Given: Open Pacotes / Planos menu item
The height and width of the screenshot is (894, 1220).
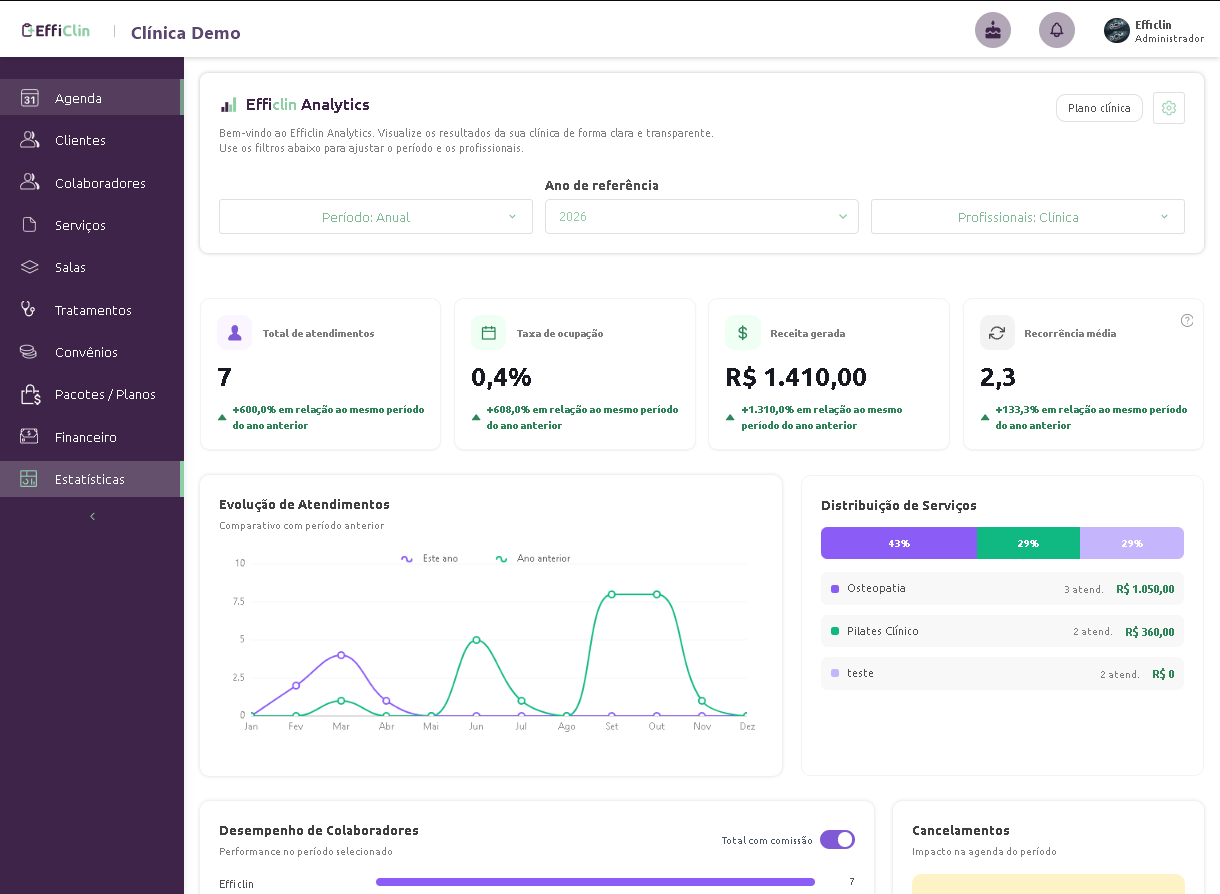Looking at the screenshot, I should pyautogui.click(x=92, y=394).
